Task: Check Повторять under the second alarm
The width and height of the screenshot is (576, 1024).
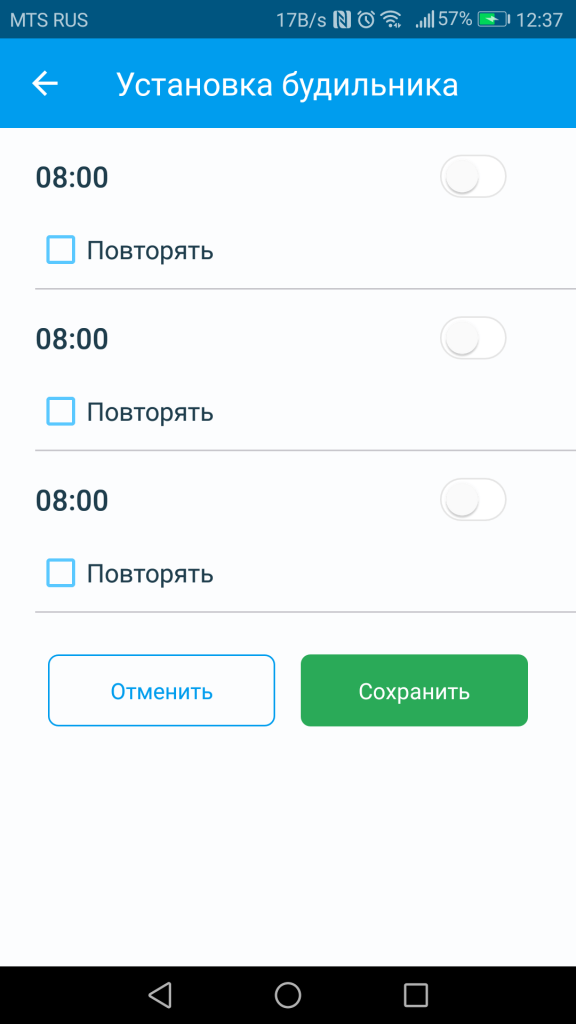Action: [x=61, y=412]
